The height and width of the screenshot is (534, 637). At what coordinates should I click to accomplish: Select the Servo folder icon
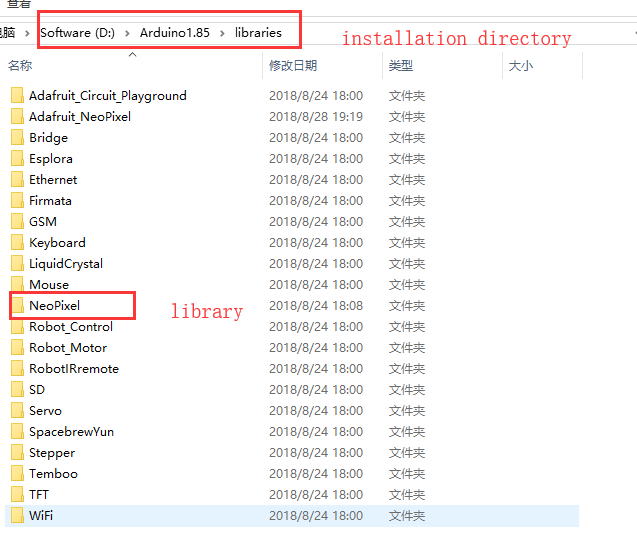click(17, 411)
